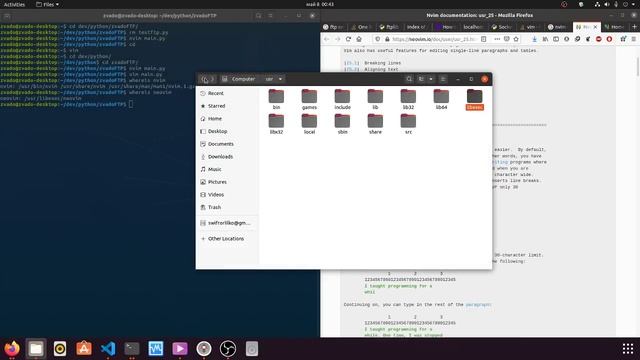
Task: Toggle the Files view mode button
Action: coord(421,79)
